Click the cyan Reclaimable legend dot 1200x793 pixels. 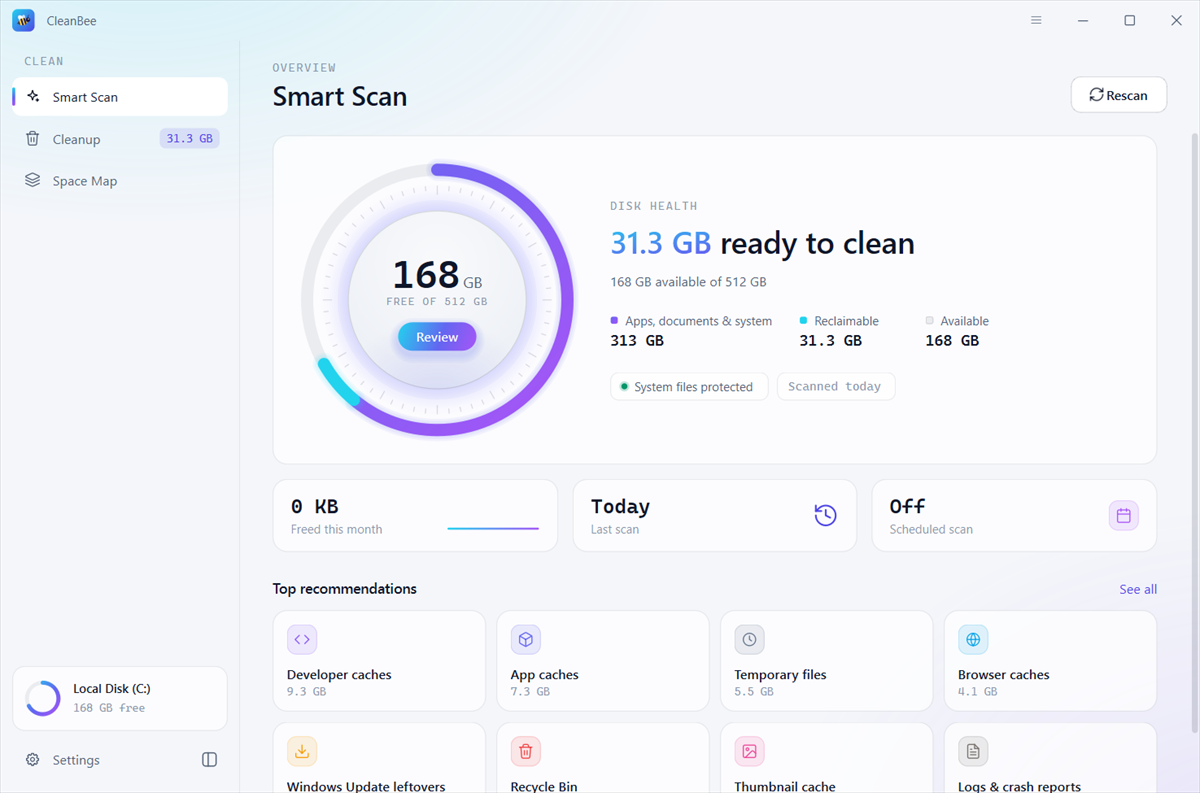803,321
